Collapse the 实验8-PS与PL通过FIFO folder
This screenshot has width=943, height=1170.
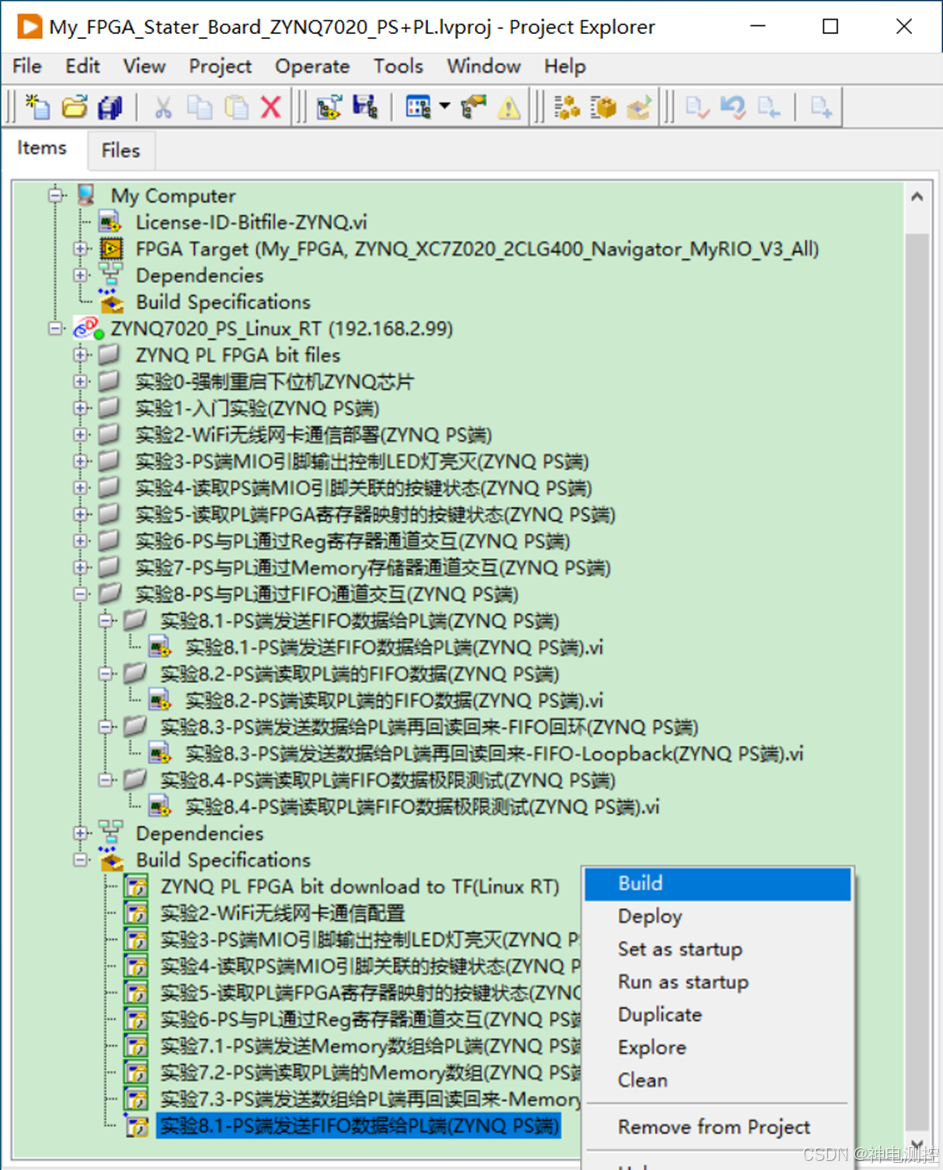[x=81, y=594]
